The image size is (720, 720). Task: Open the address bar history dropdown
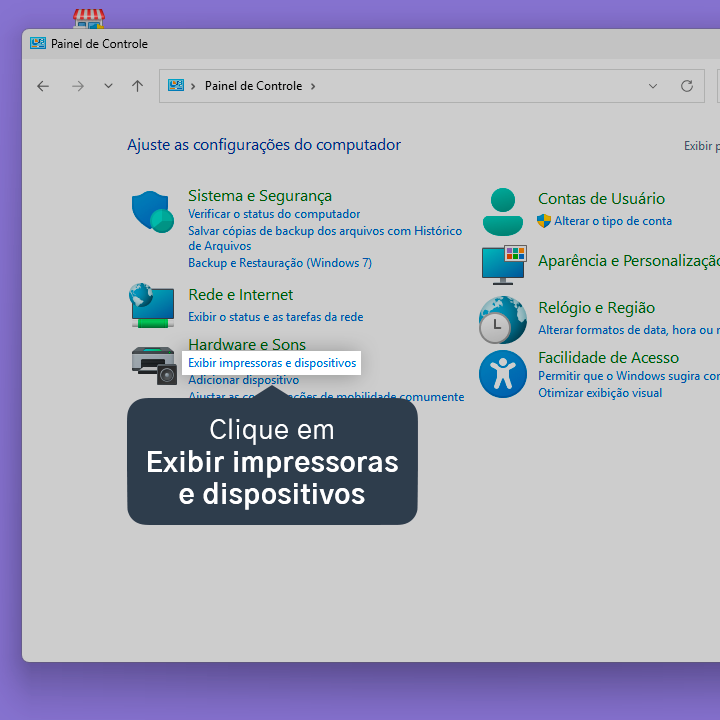(x=652, y=86)
